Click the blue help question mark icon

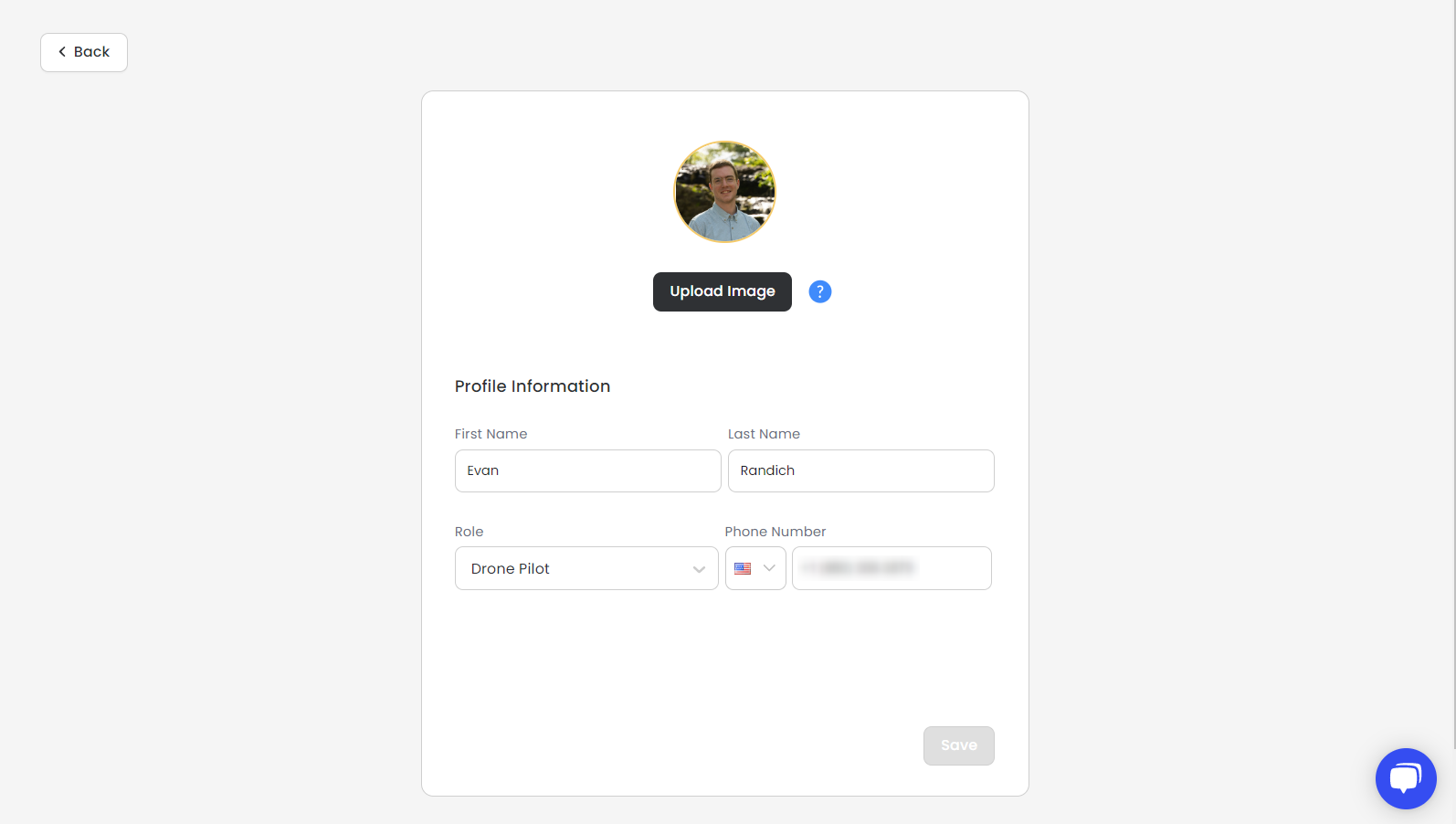(820, 291)
